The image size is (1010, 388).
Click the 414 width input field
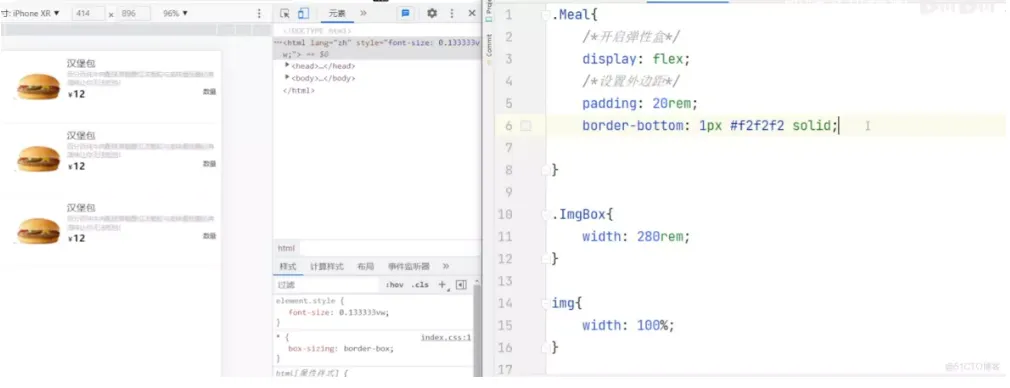88,14
